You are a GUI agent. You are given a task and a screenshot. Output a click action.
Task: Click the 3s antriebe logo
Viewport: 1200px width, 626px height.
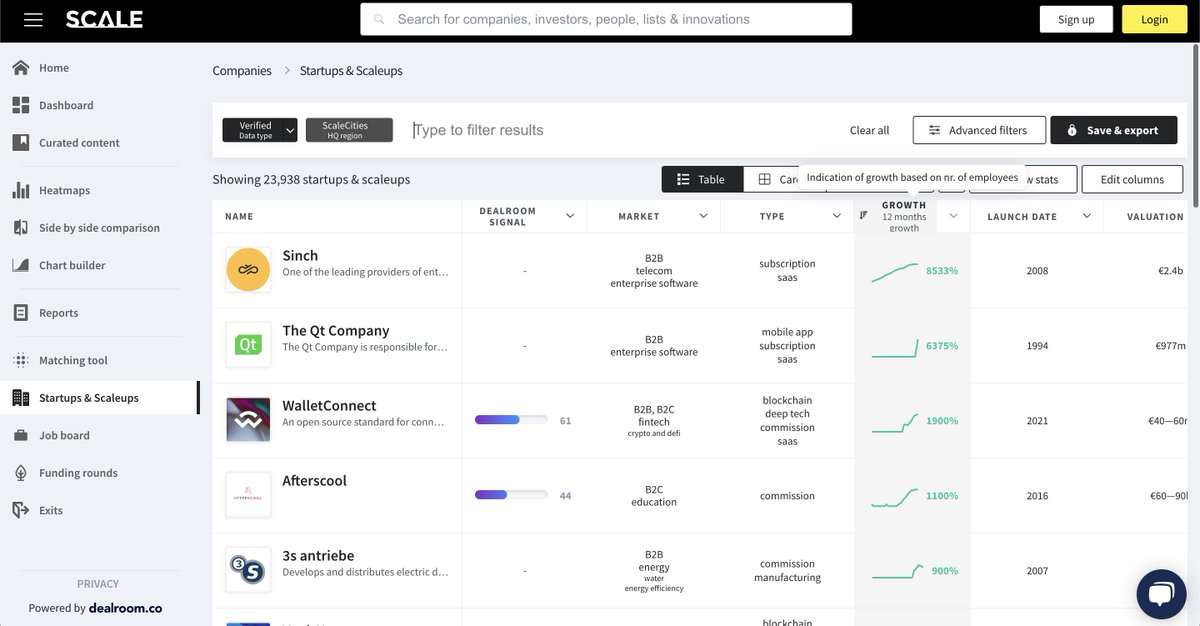tap(248, 570)
